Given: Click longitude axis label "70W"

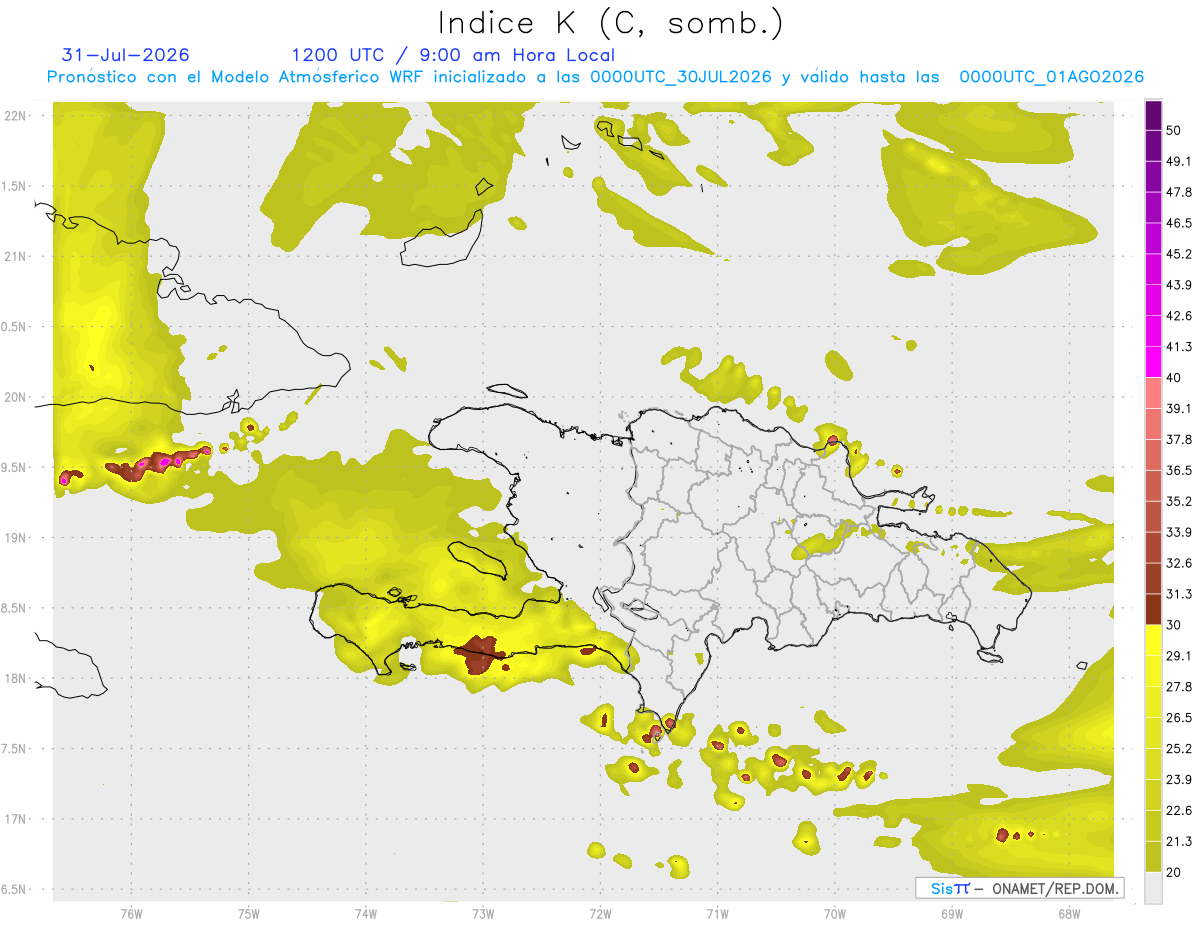Looking at the screenshot, I should [834, 913].
